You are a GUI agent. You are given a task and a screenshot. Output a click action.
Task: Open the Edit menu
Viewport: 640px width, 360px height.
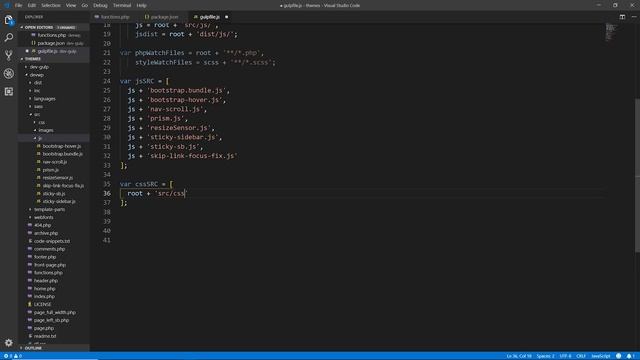pos(31,5)
